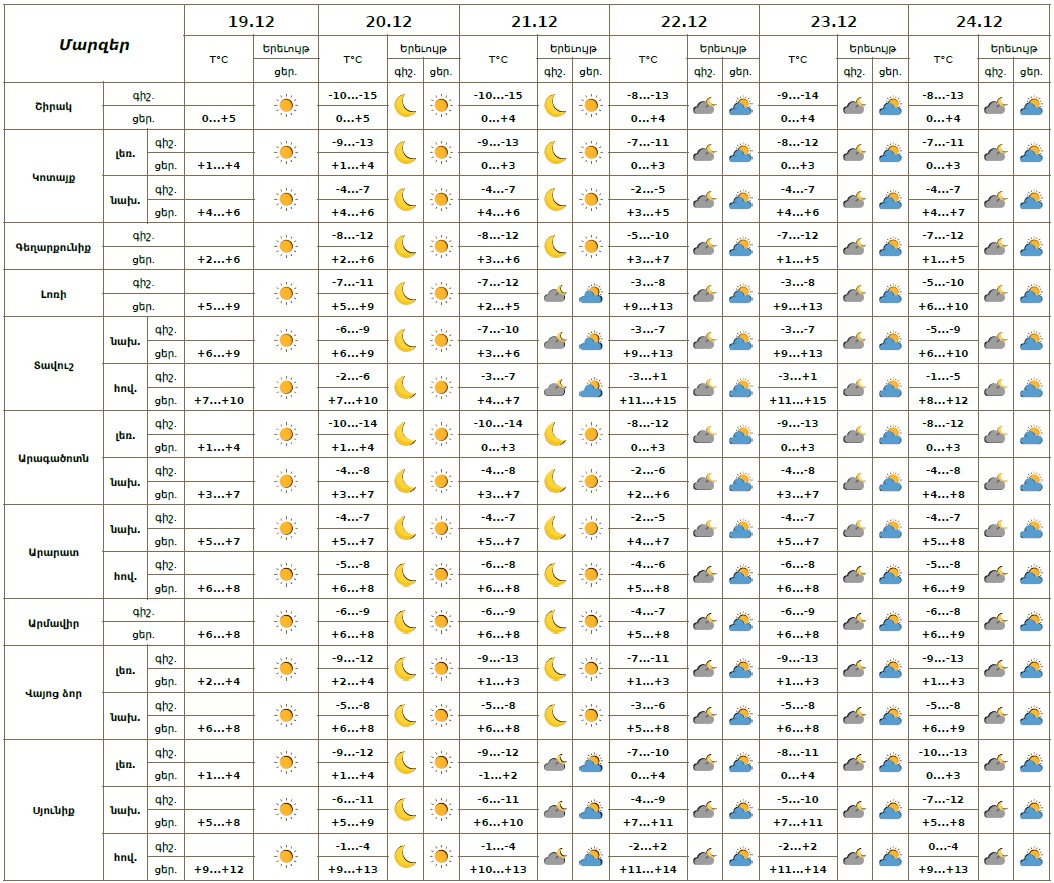Select the 19.12 date column header

pyautogui.click(x=251, y=21)
